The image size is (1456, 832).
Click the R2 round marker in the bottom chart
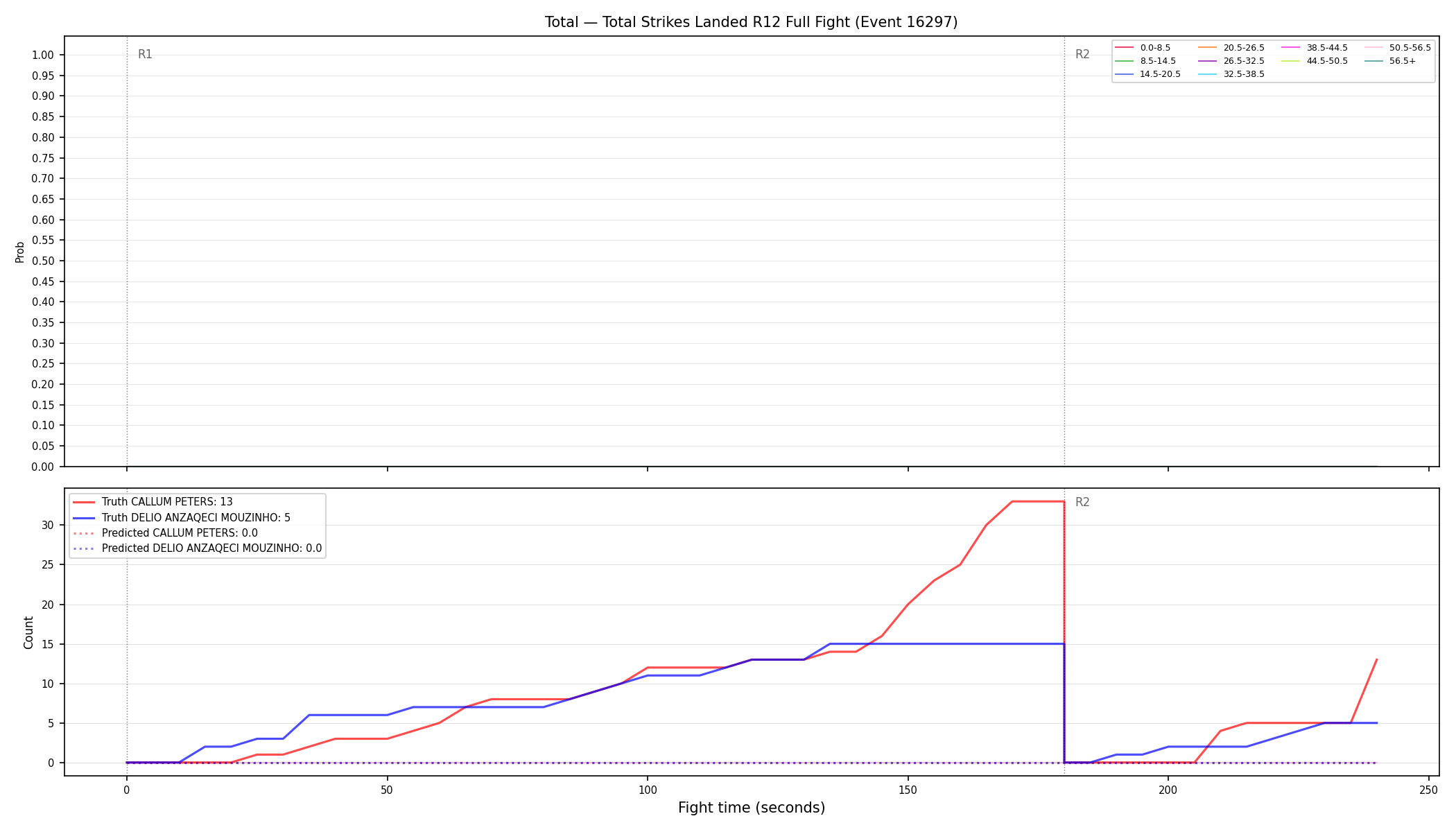tap(1082, 502)
